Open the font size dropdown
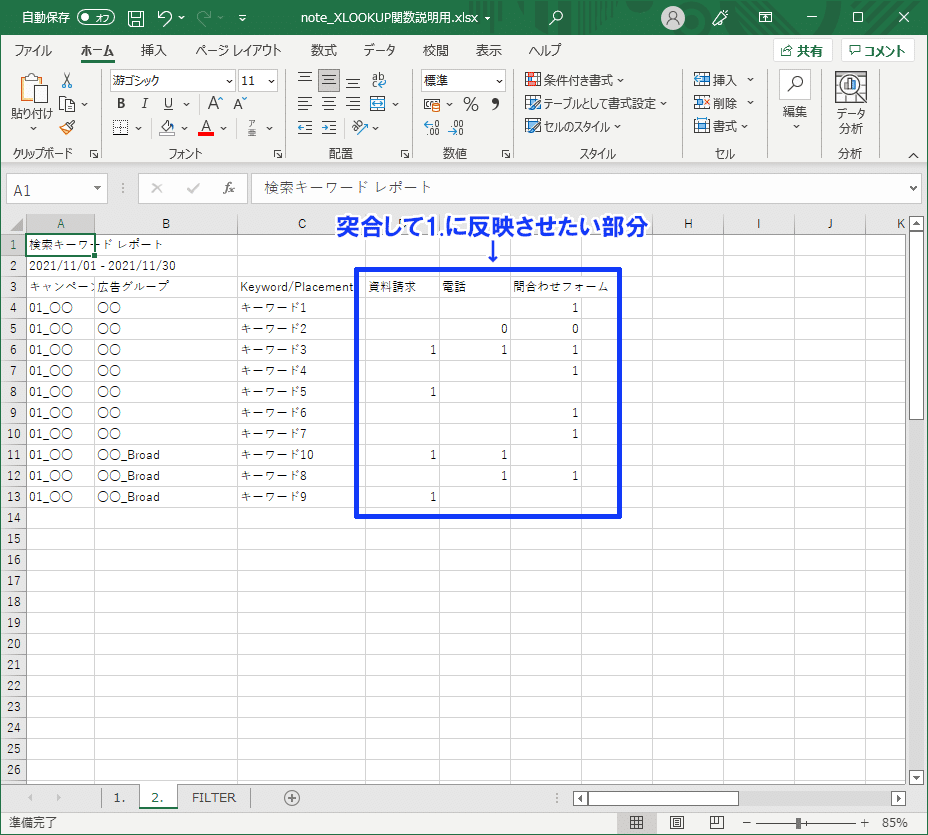This screenshot has width=928, height=835. [x=272, y=81]
